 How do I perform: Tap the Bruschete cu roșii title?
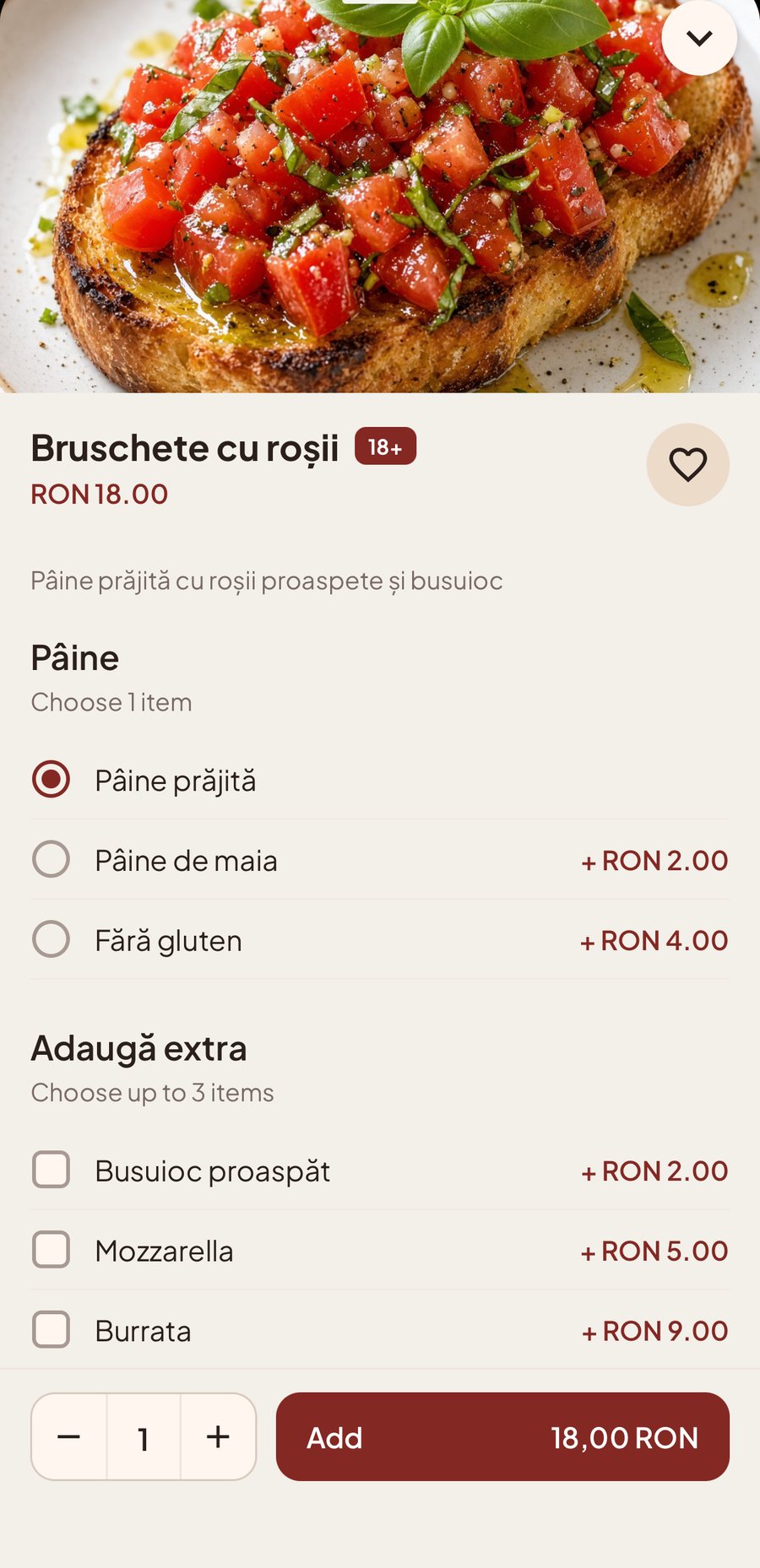tap(185, 448)
